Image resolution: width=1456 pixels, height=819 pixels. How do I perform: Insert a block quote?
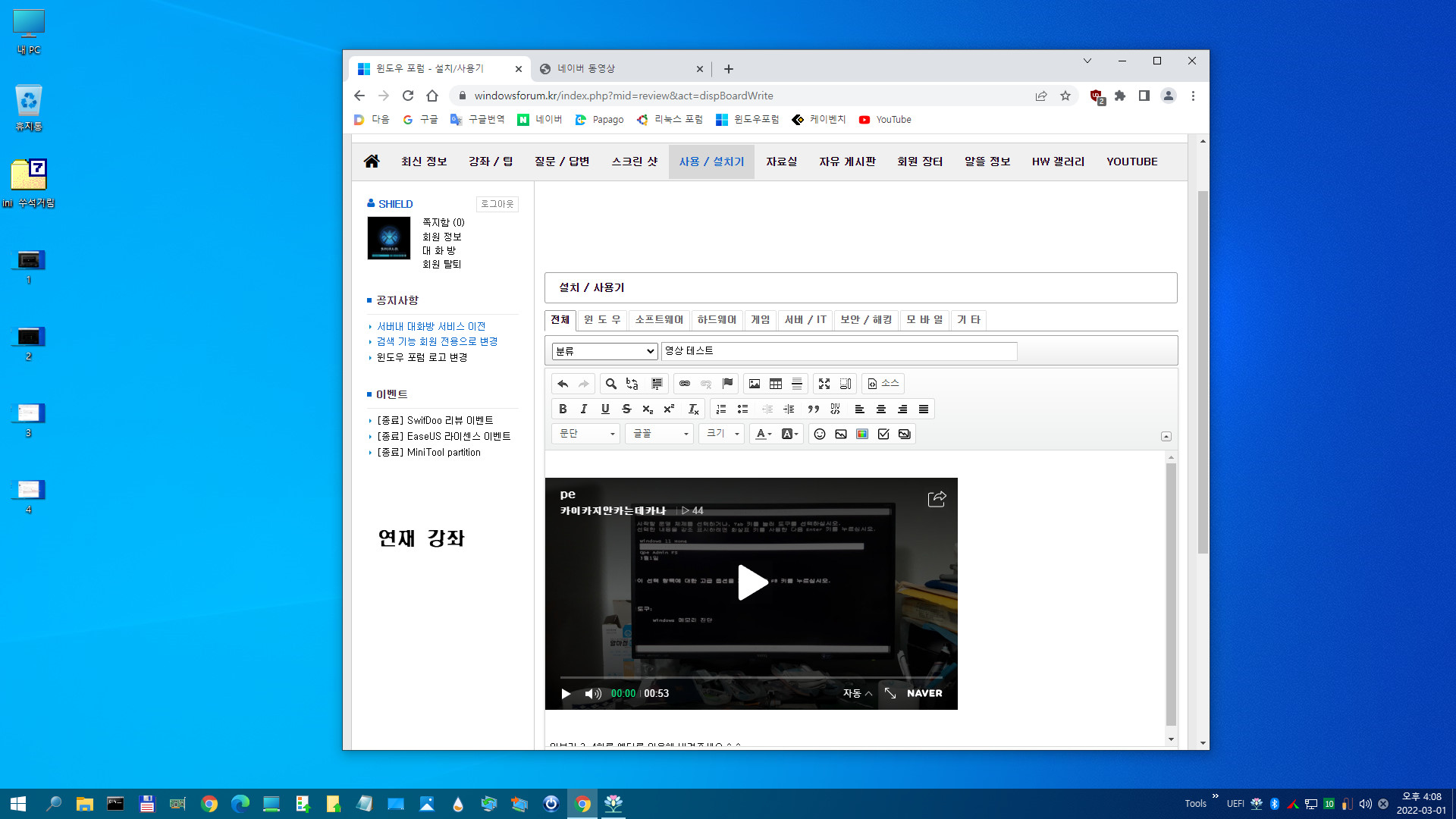[x=814, y=409]
